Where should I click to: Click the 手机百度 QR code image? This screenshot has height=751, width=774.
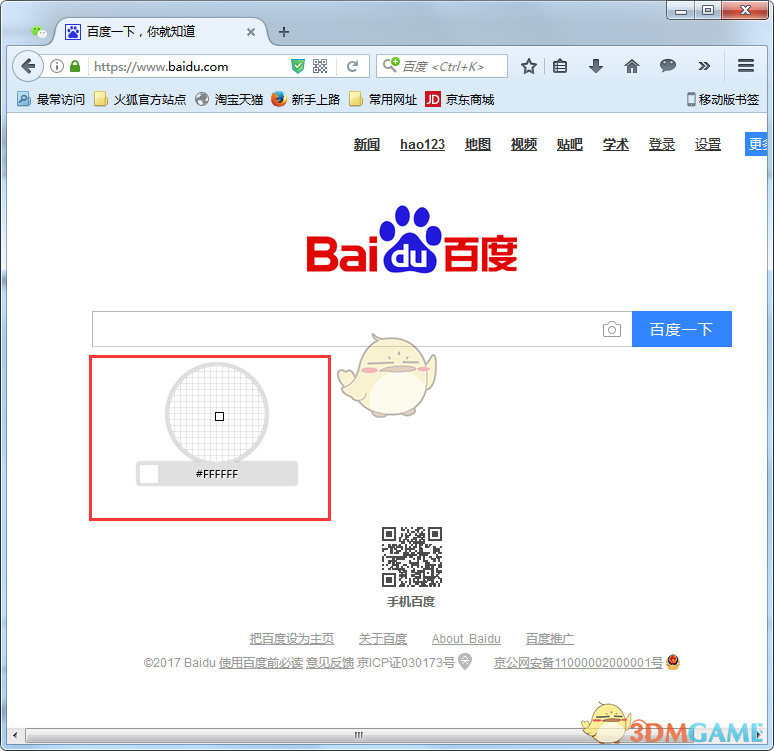412,557
